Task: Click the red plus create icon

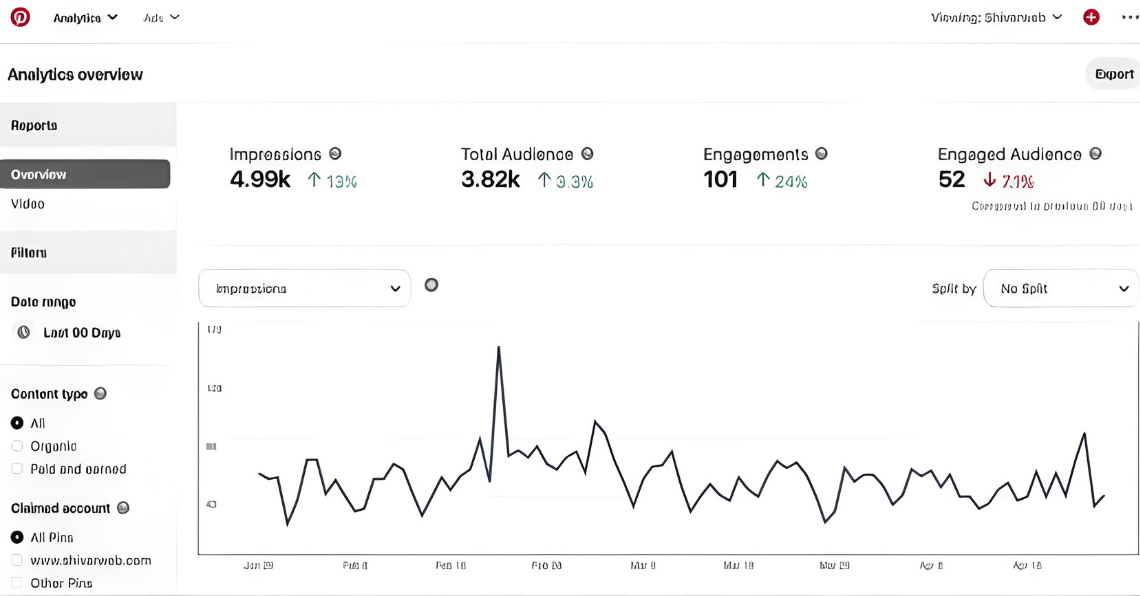Action: [x=1091, y=17]
